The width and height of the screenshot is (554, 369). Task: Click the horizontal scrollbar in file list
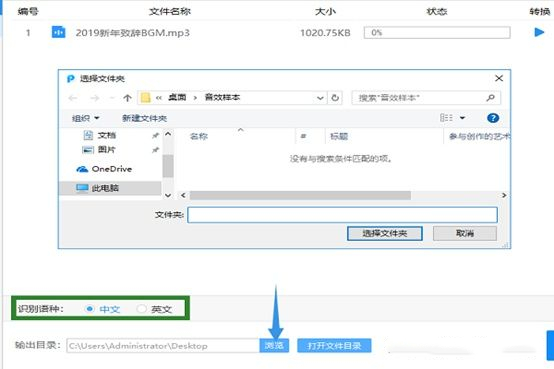(x=300, y=195)
